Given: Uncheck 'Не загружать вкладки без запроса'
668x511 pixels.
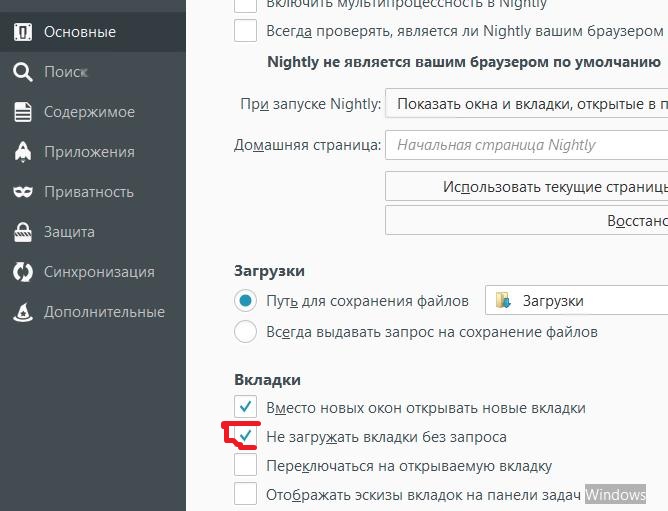Looking at the screenshot, I should click(245, 436).
